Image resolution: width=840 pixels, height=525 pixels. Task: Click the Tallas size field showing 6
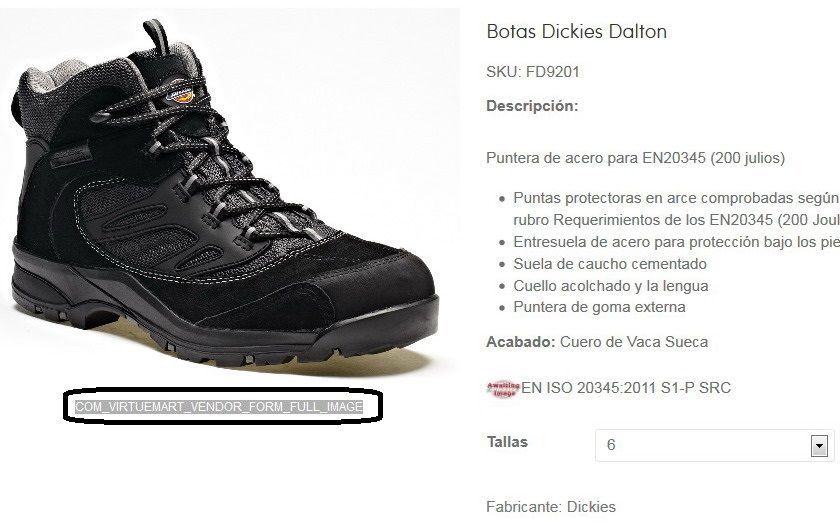714,445
